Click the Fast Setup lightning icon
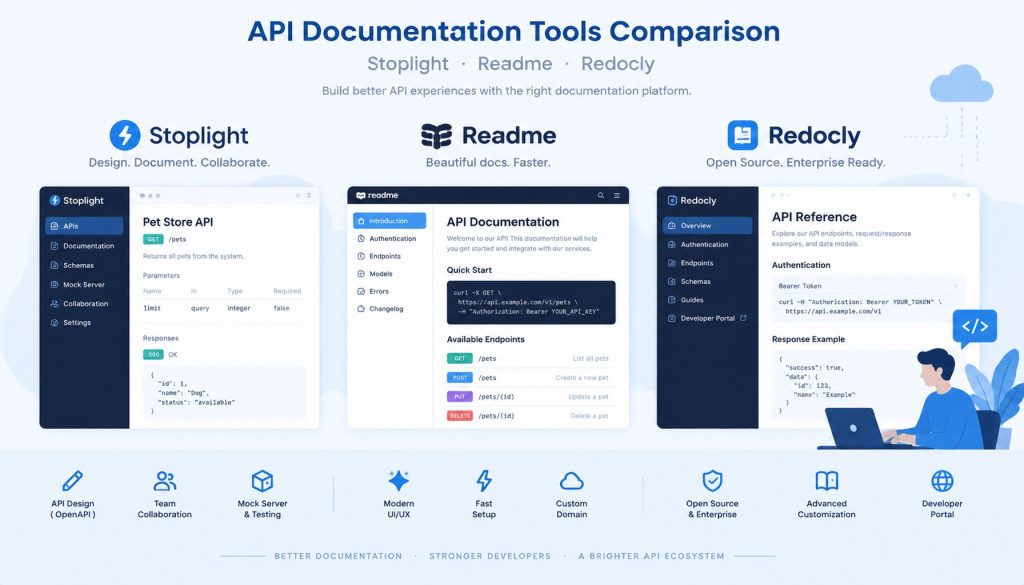The height and width of the screenshot is (585, 1024). [x=484, y=481]
